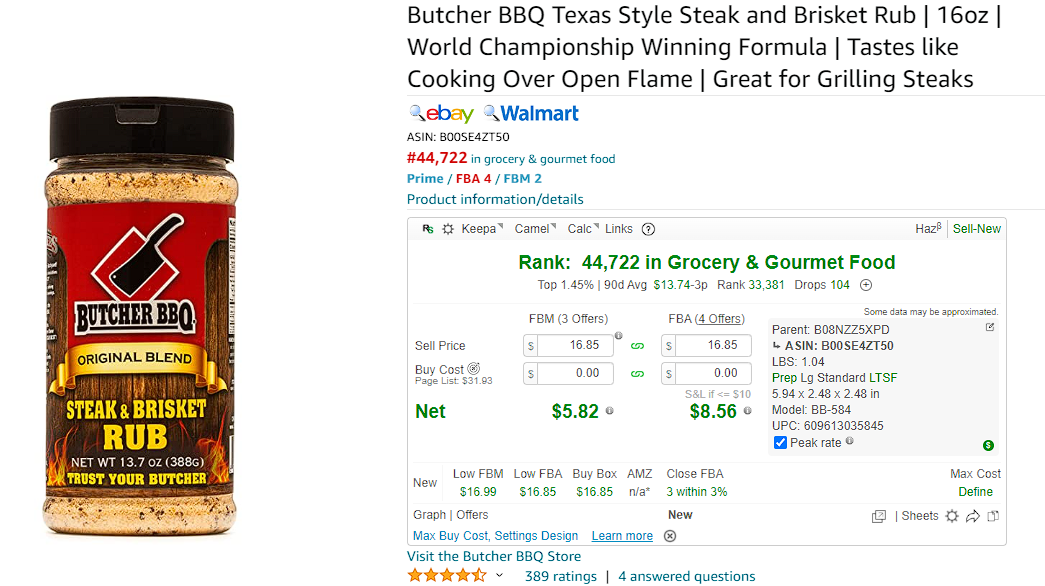Click the edit icon beside Parent ASIN
This screenshot has width=1045, height=586.
click(x=990, y=327)
